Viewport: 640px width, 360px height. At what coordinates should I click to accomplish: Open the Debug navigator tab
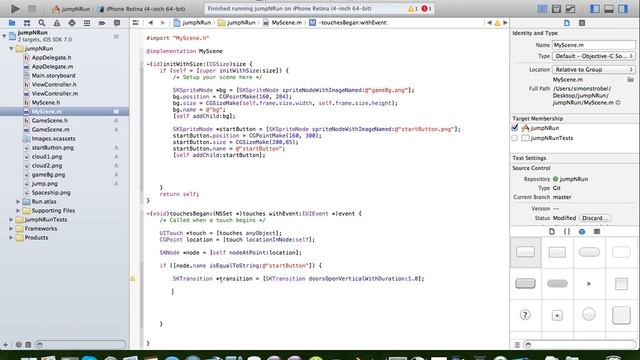pos(87,23)
